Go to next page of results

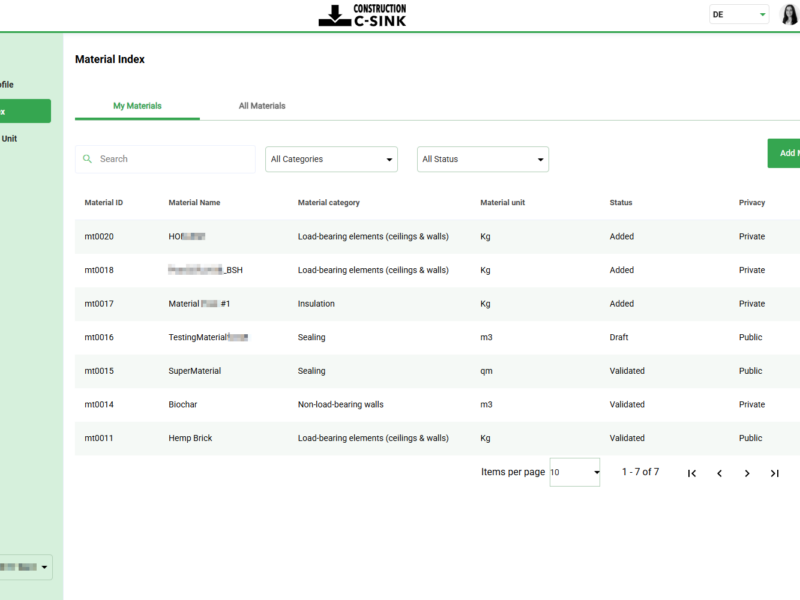[747, 473]
